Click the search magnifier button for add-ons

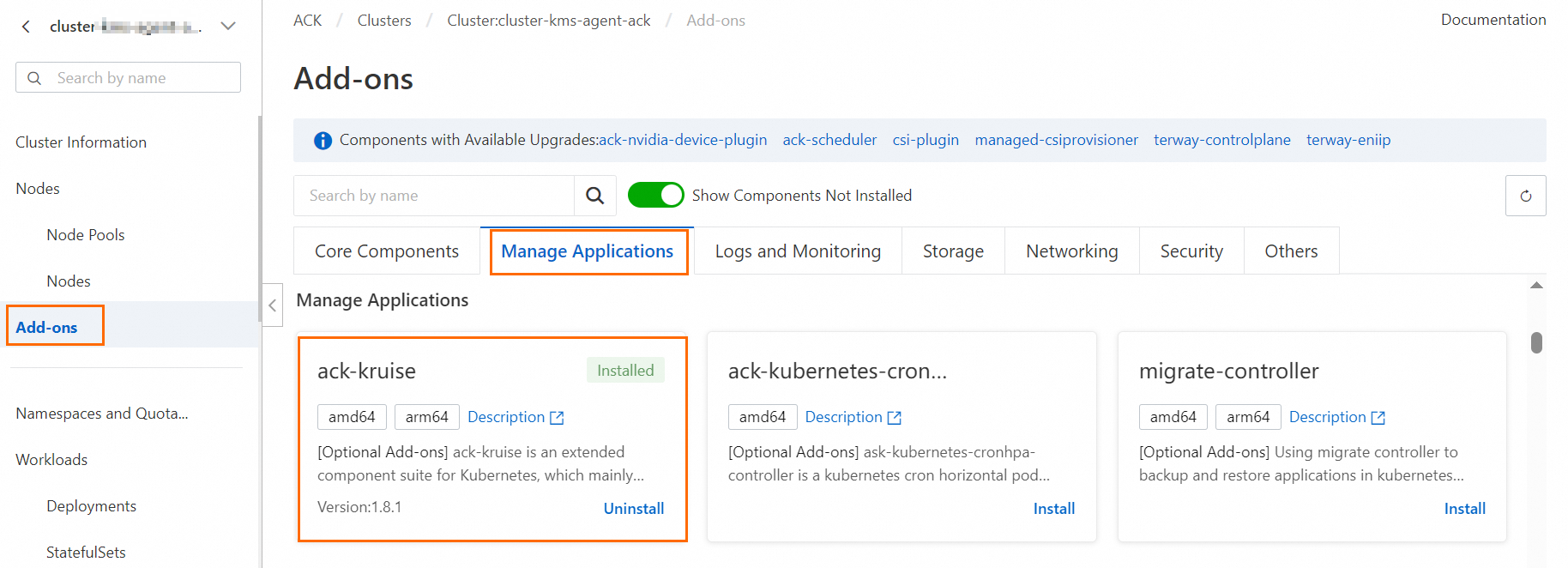[x=594, y=196]
